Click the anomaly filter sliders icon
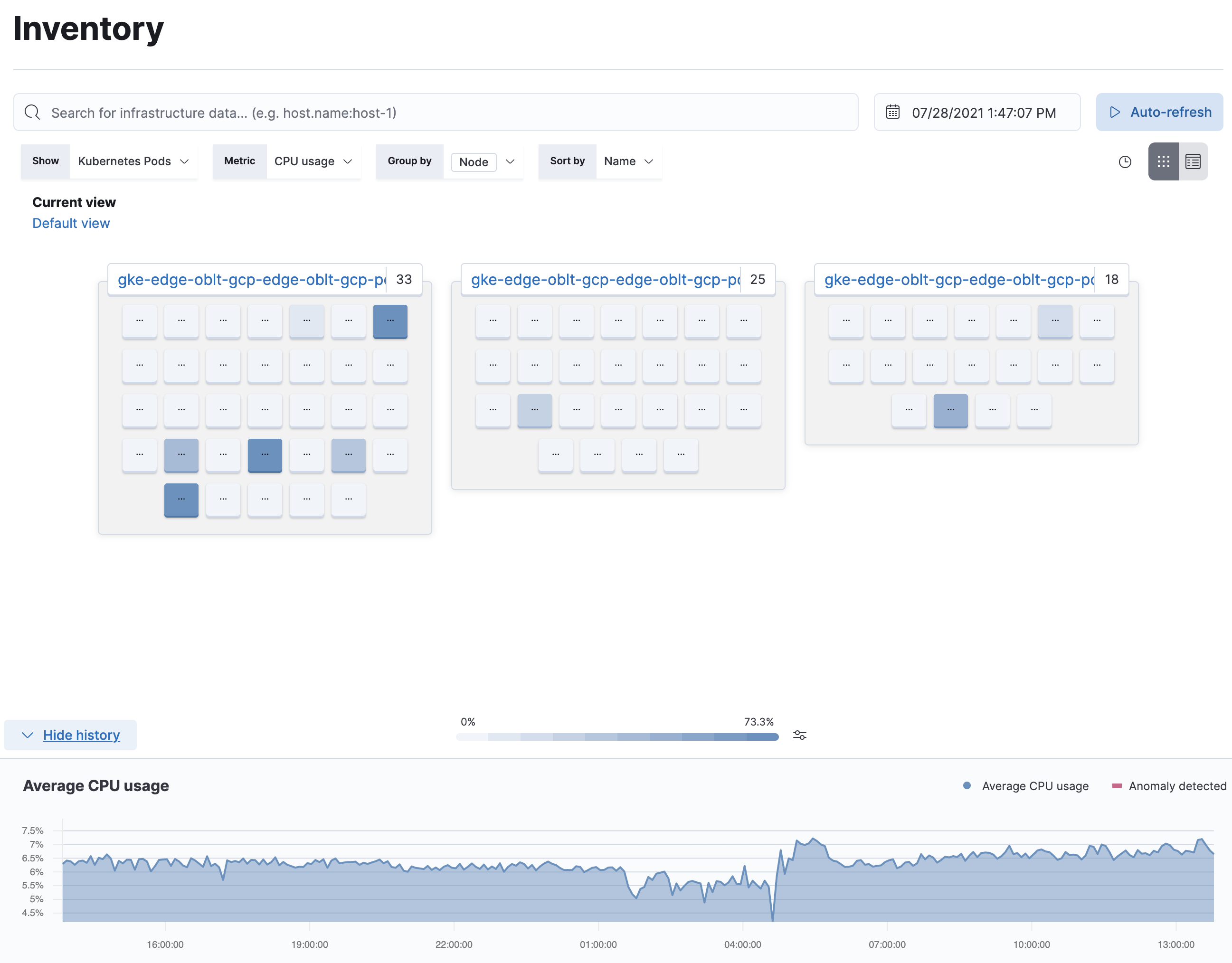This screenshot has height=963, width=1232. pos(800,735)
